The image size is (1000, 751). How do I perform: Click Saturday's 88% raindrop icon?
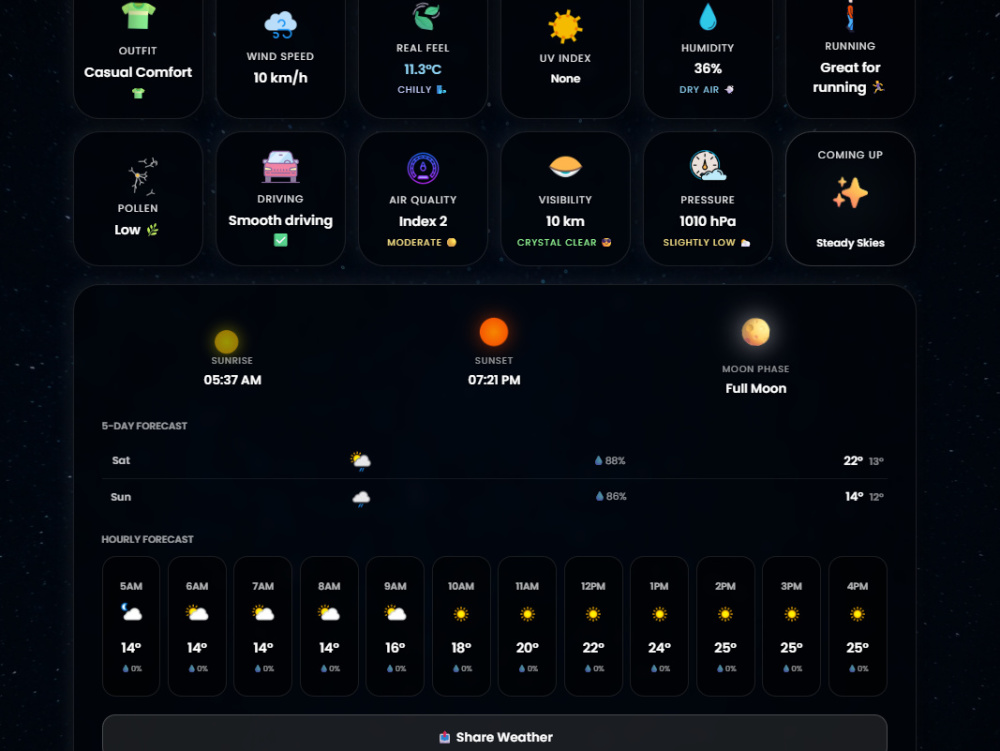(x=598, y=460)
